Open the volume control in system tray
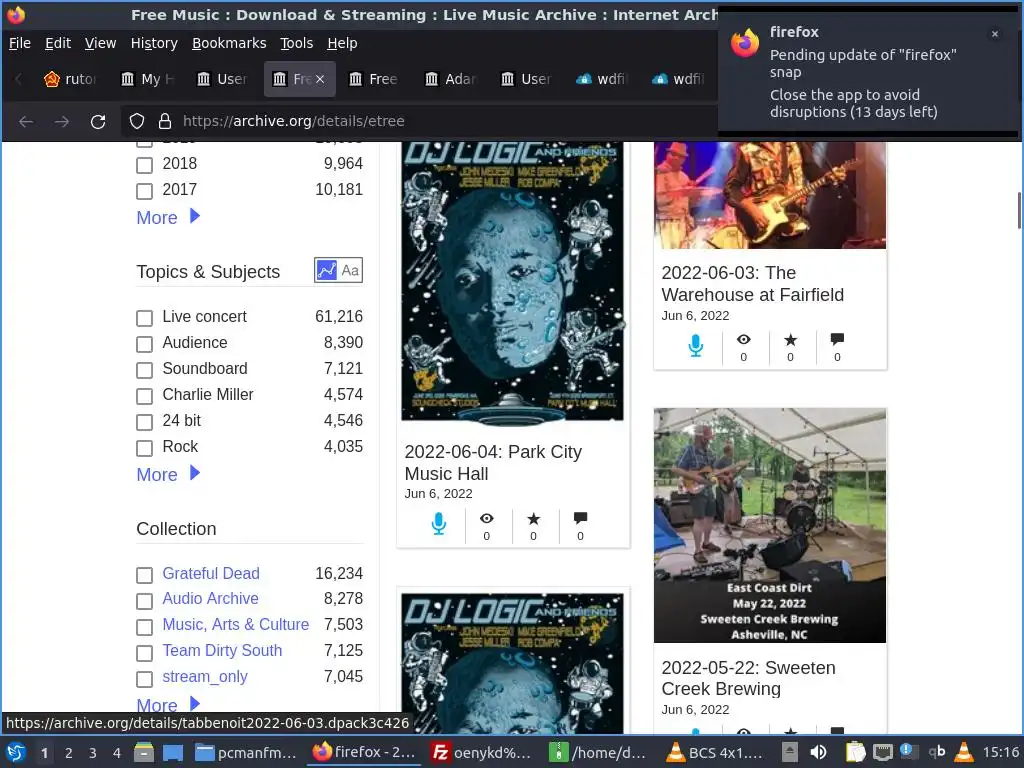The image size is (1024, 768). [x=818, y=752]
